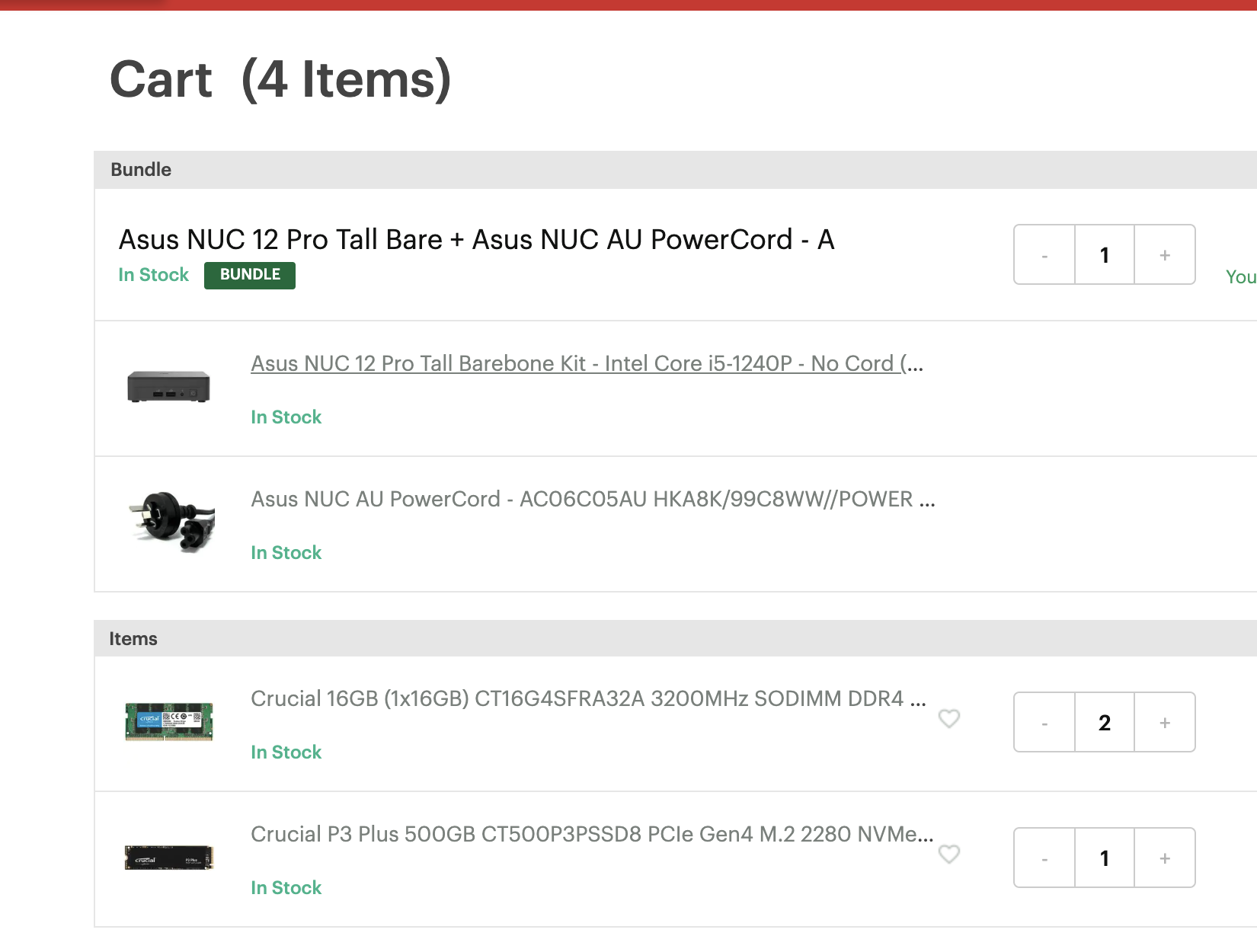
Task: Click the Asus NUC barebone thumbnail image
Action: [168, 386]
